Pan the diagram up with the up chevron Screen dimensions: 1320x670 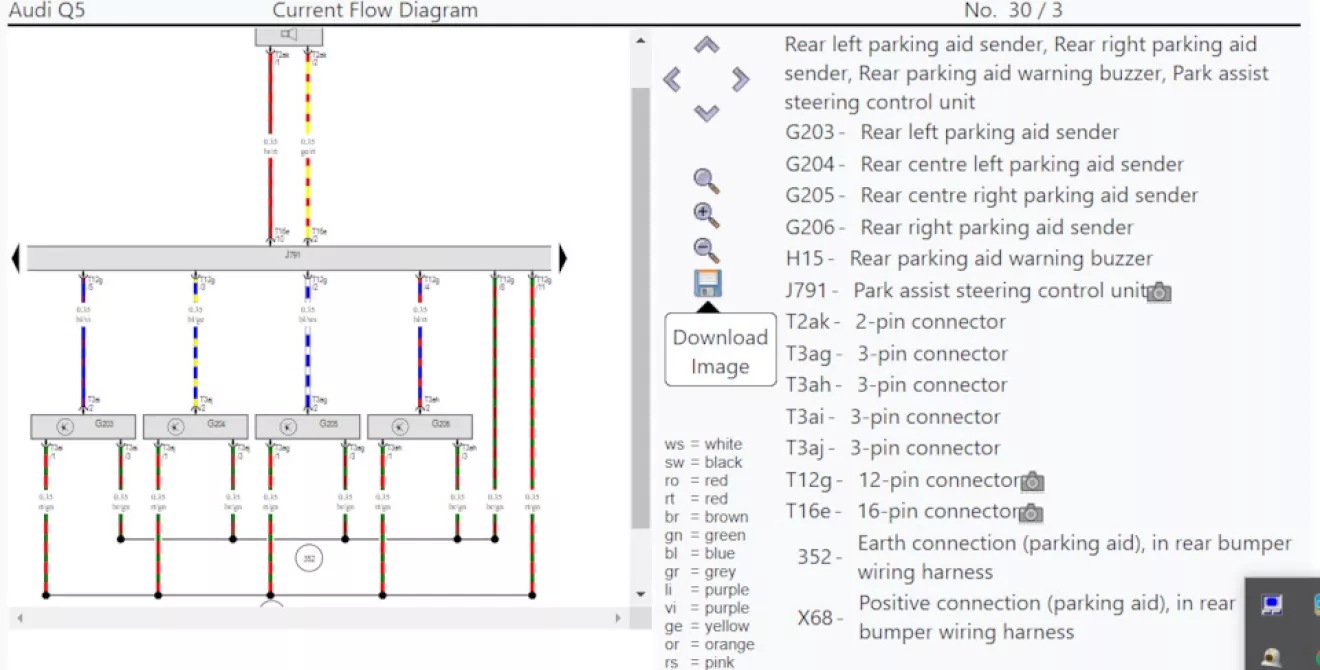[x=707, y=46]
